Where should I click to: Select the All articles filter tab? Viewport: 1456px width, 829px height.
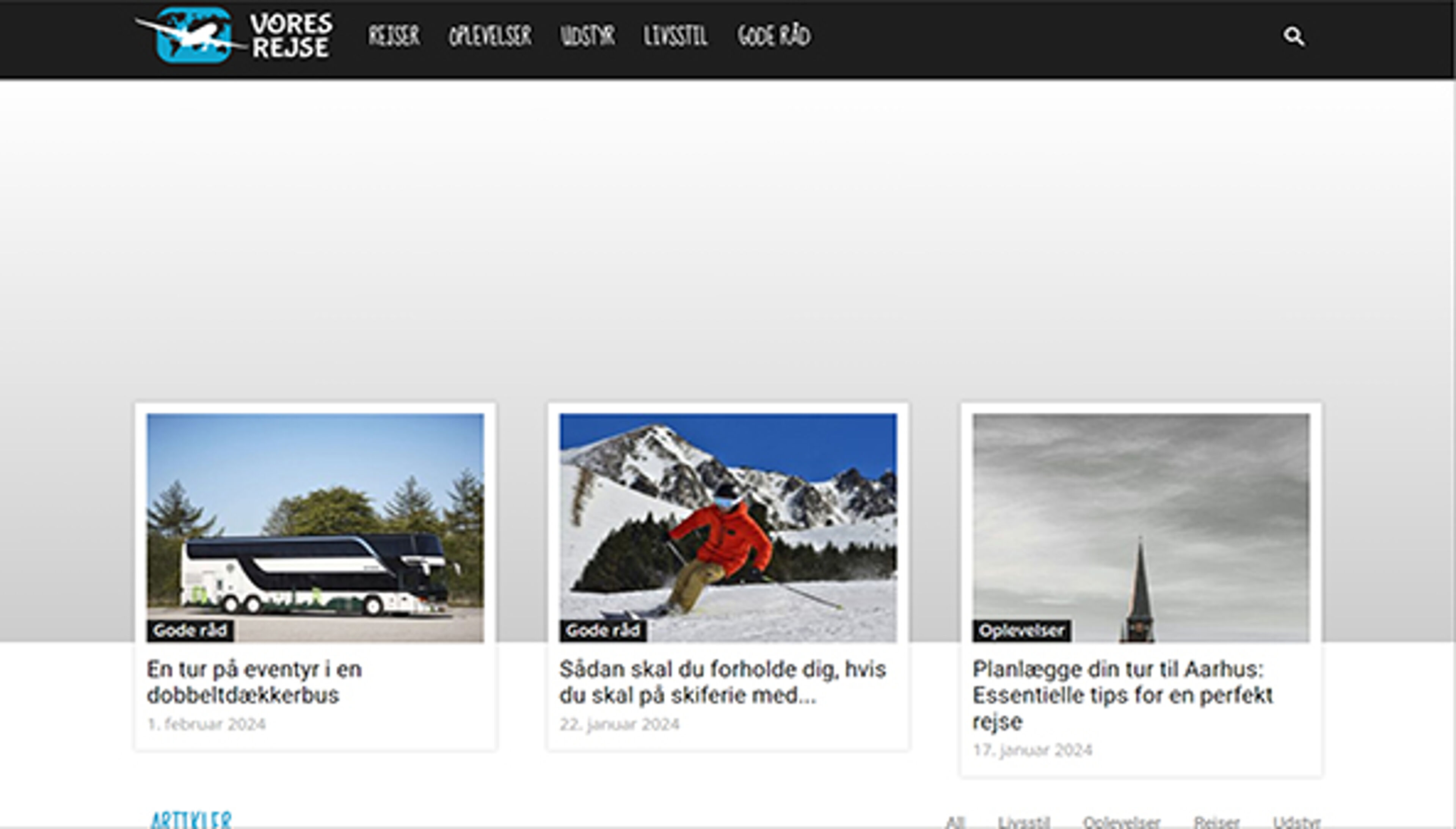955,821
